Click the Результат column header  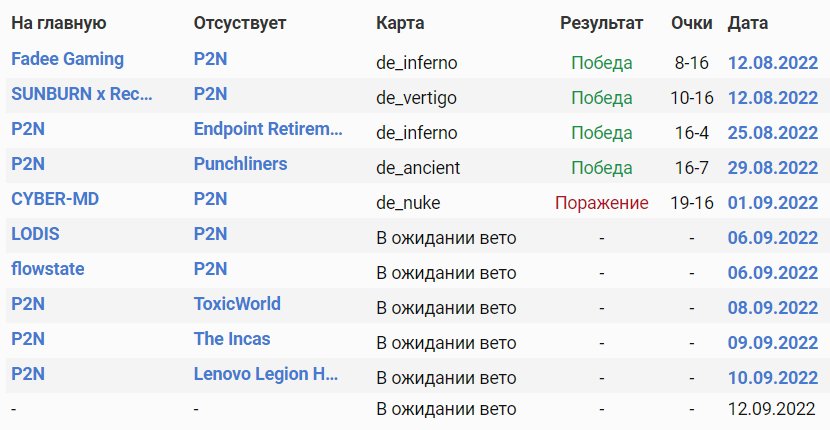602,23
